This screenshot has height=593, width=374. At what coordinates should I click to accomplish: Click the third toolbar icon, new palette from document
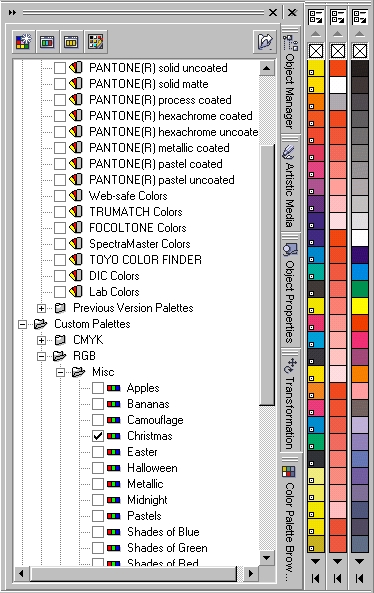tap(71, 41)
